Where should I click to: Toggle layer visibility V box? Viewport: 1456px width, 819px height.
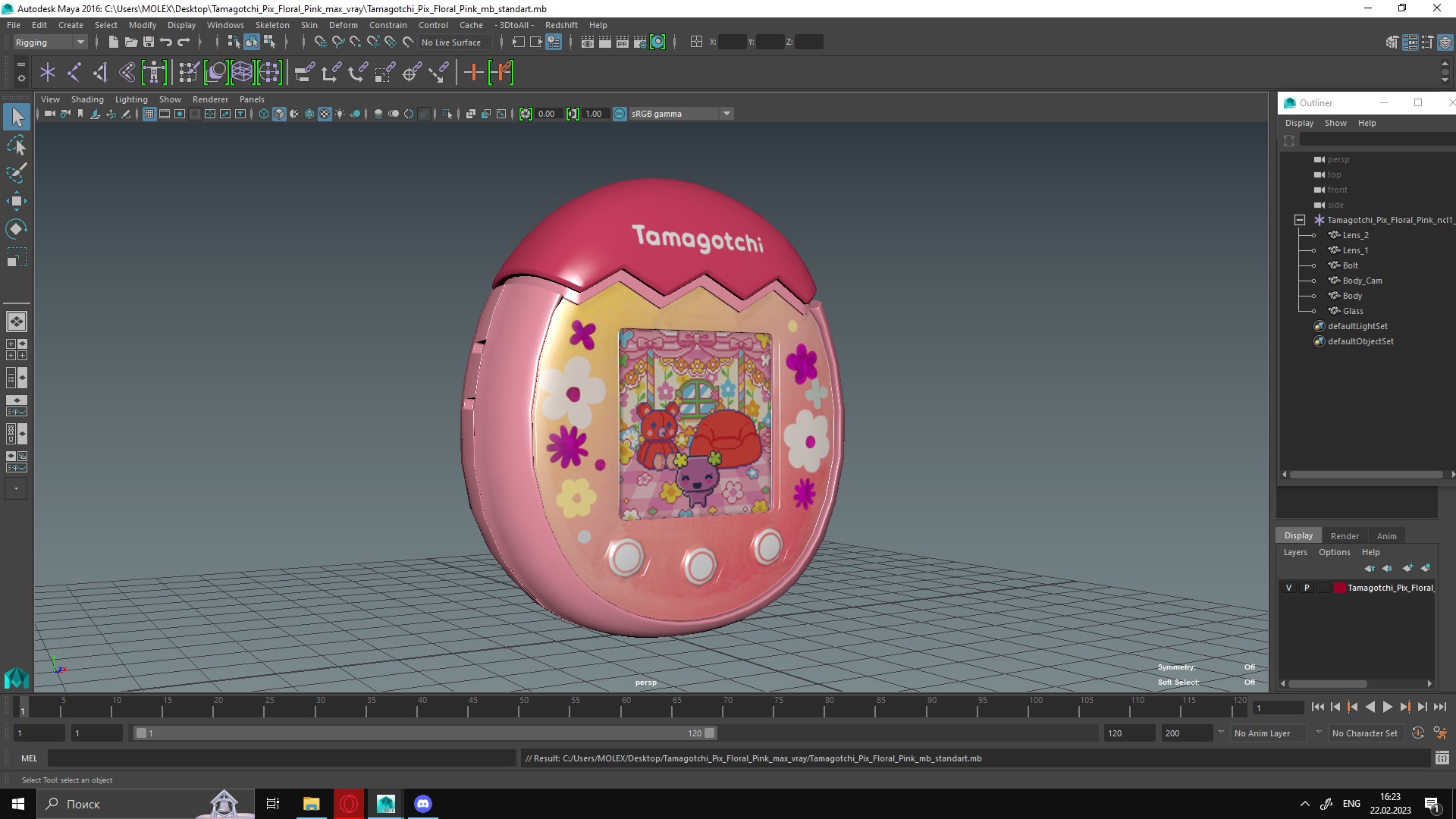pos(1288,588)
